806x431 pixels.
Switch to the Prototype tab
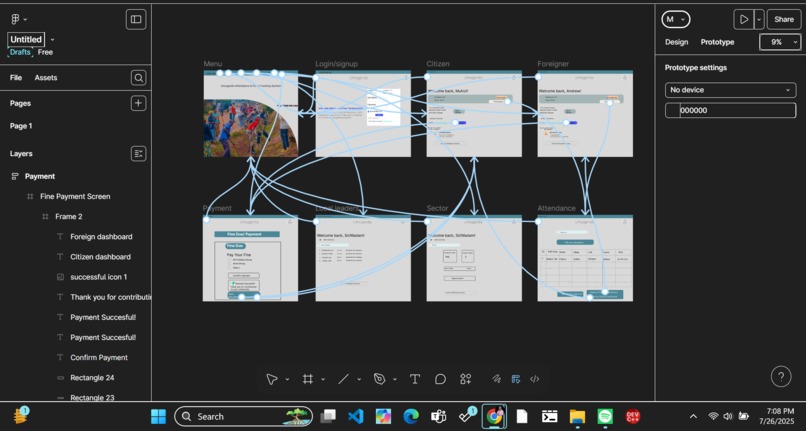point(717,42)
